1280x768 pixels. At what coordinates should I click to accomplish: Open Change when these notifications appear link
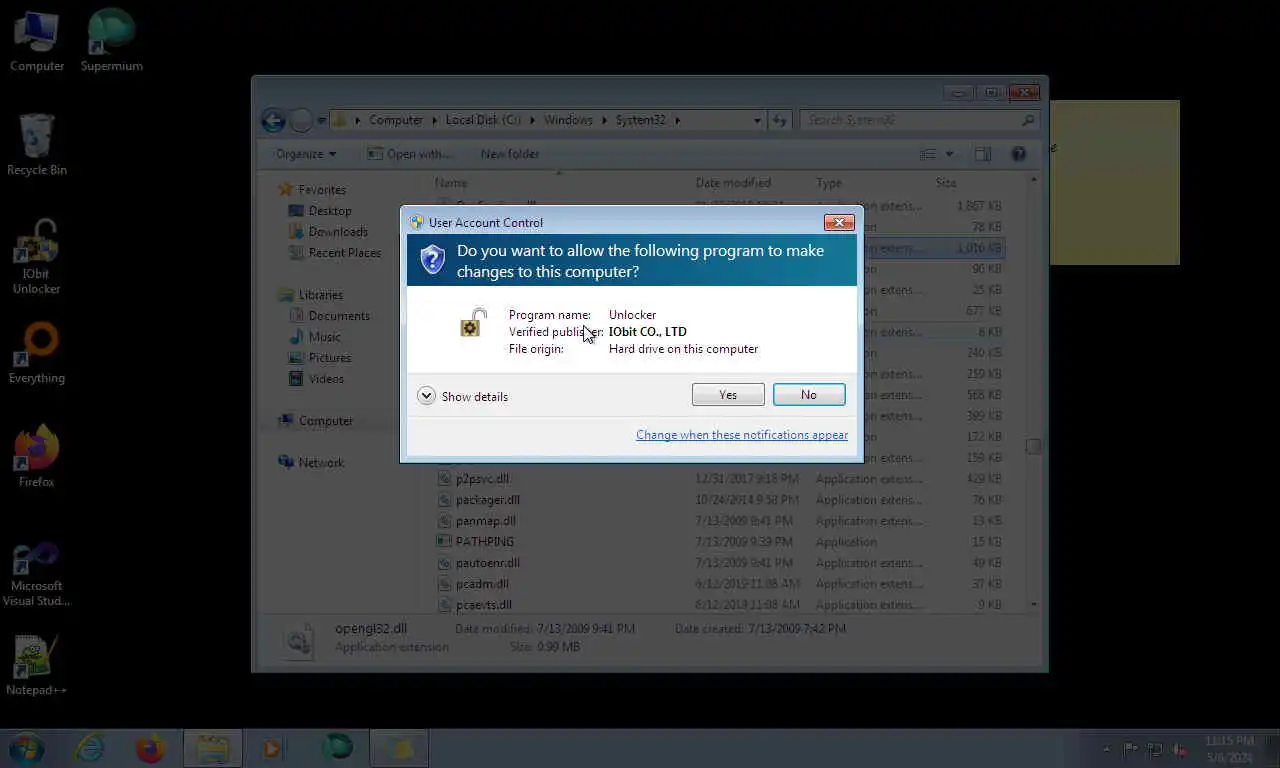[742, 435]
